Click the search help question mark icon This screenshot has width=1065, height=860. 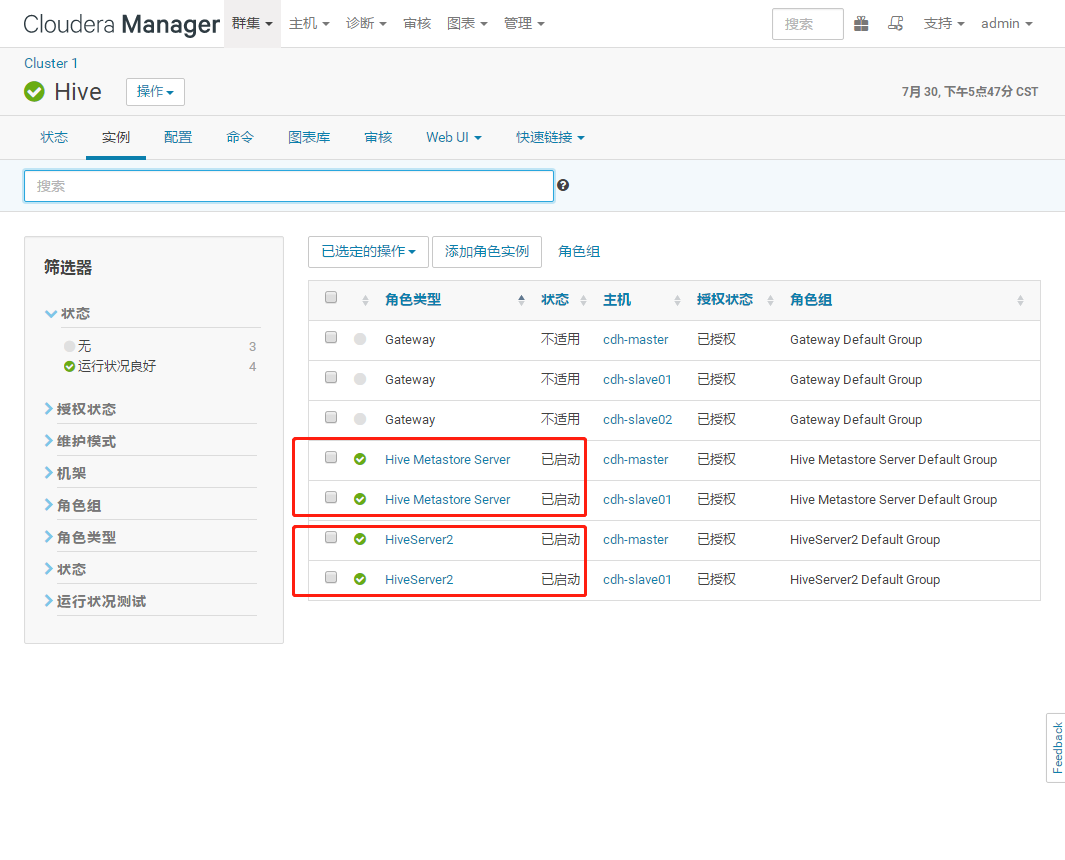563,185
